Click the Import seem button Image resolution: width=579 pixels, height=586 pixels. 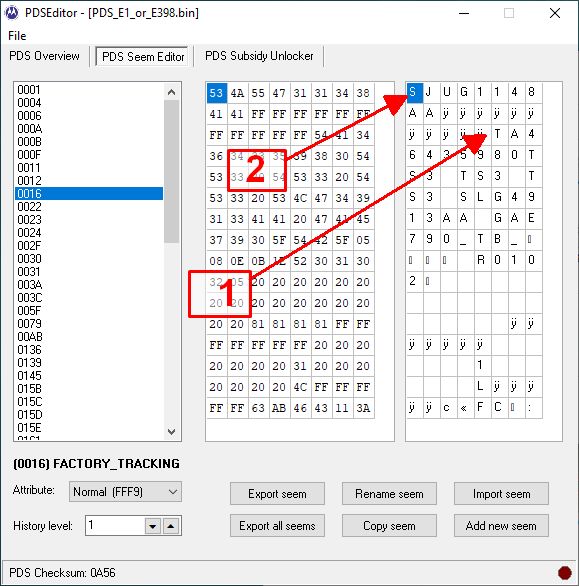(x=501, y=494)
